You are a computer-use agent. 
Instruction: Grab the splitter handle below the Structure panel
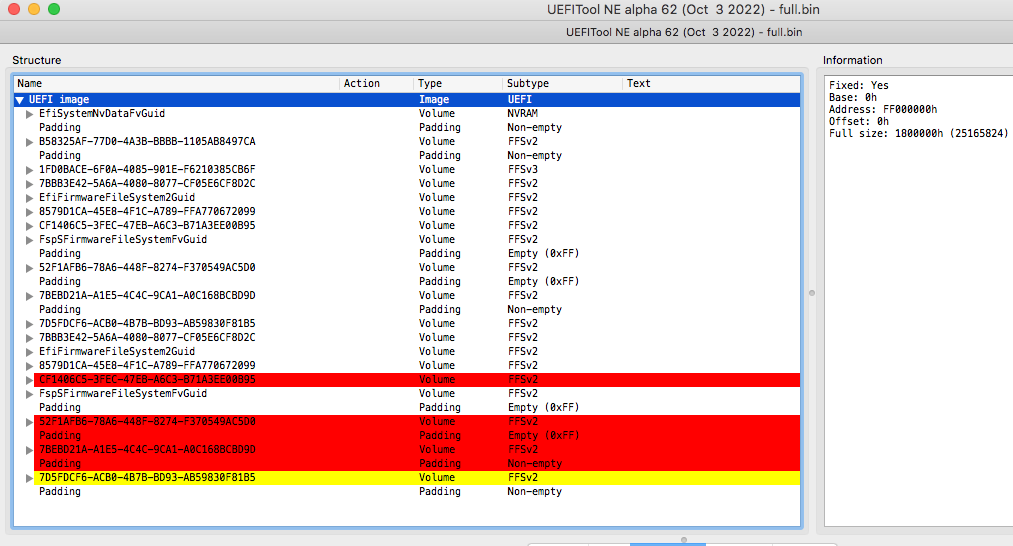click(x=684, y=540)
